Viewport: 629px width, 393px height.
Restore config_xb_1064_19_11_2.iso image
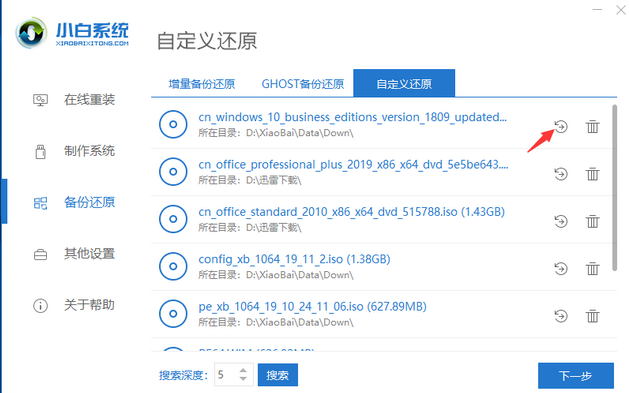(x=561, y=269)
